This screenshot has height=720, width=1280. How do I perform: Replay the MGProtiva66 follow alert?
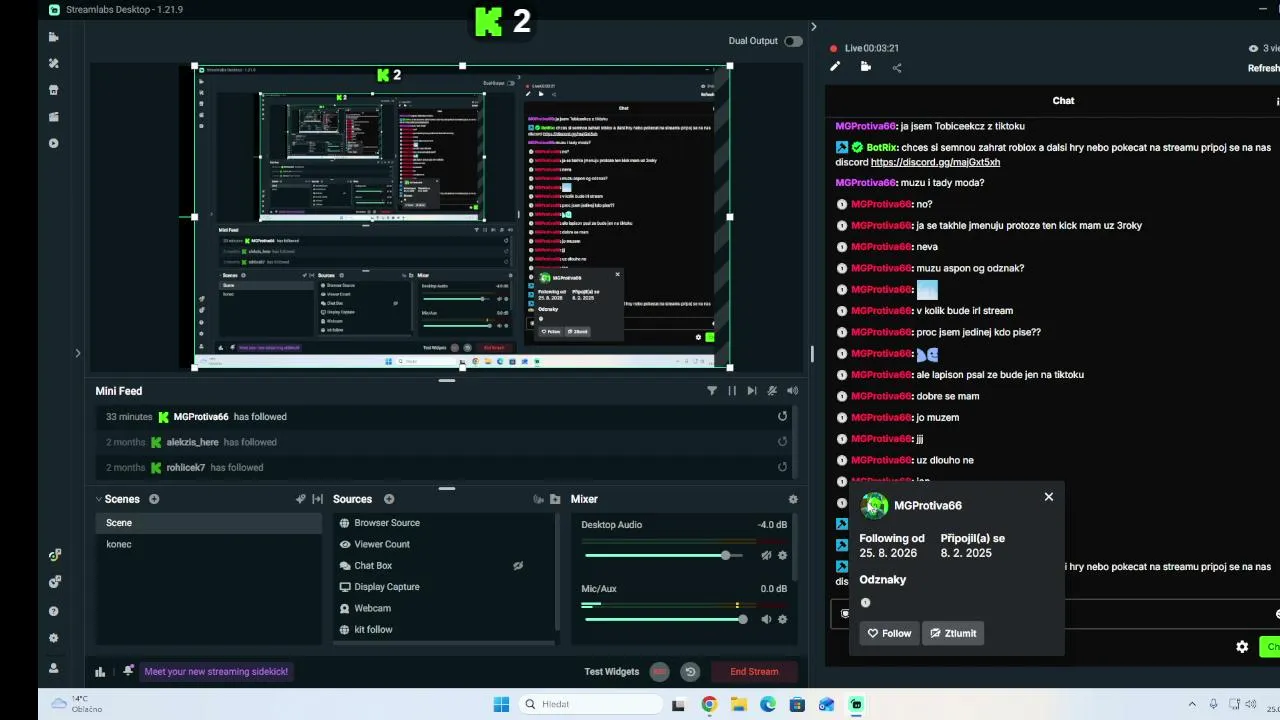coord(782,416)
